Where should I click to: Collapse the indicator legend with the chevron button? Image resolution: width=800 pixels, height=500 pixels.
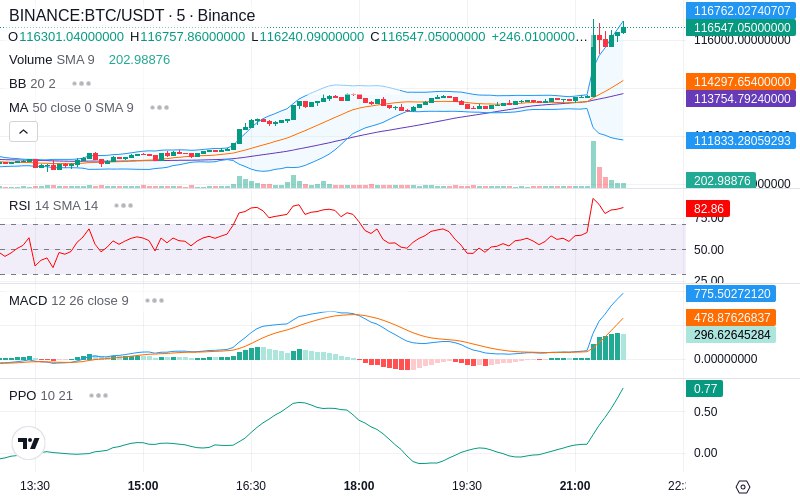click(23, 132)
